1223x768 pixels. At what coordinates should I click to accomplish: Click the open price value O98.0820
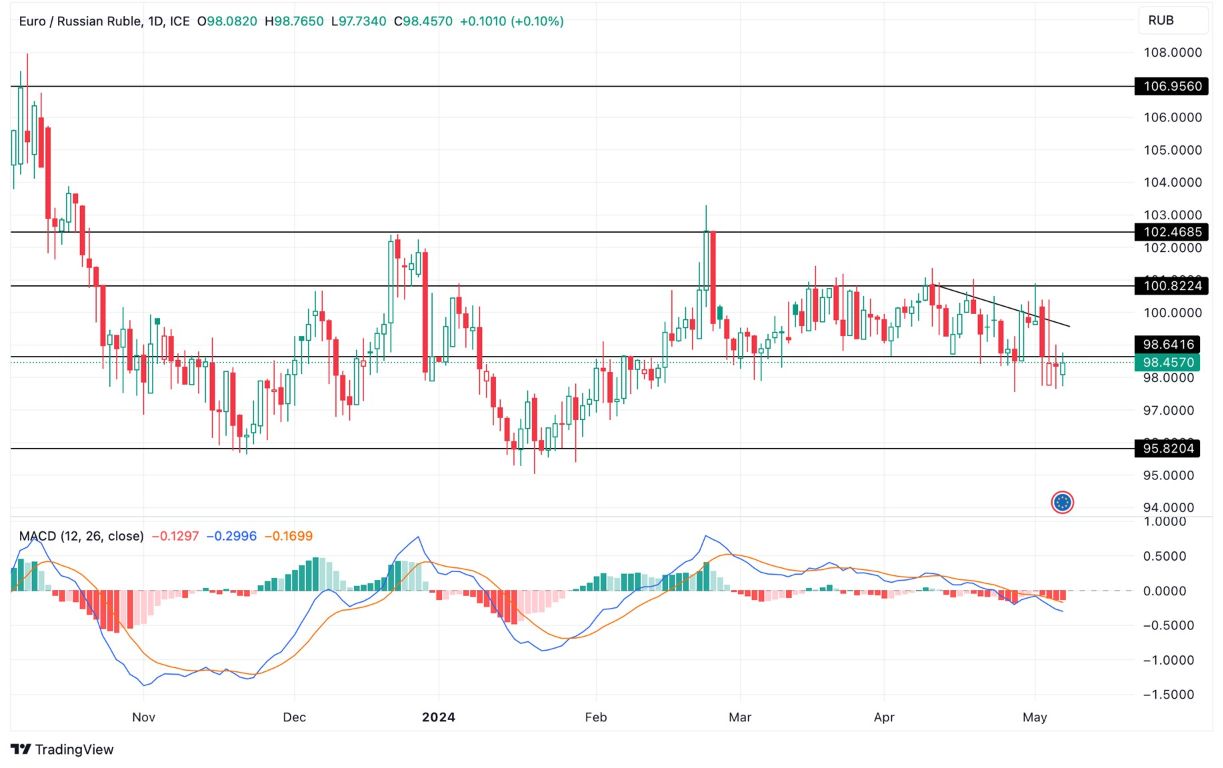pos(225,21)
